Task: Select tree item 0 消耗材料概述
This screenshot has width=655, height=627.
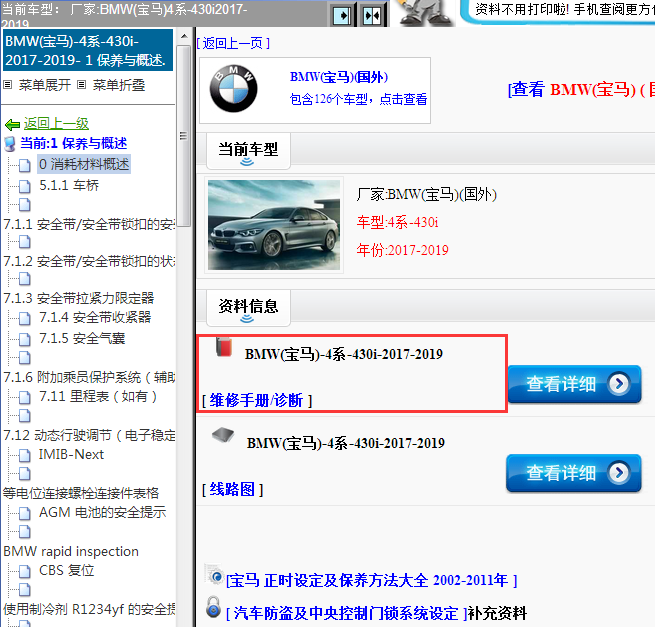Action: tap(84, 164)
